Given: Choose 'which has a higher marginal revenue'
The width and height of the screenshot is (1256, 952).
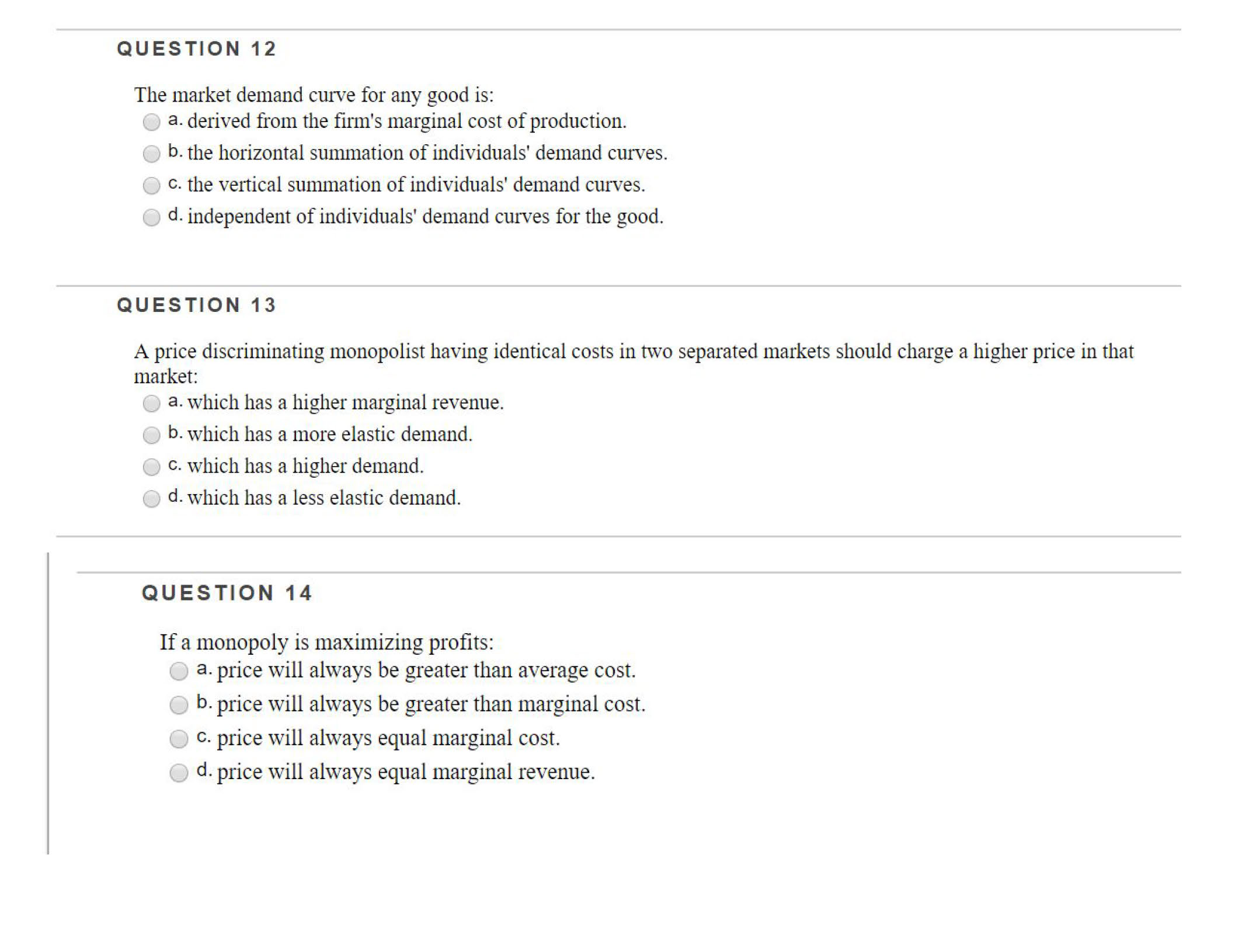Looking at the screenshot, I should pos(151,404).
